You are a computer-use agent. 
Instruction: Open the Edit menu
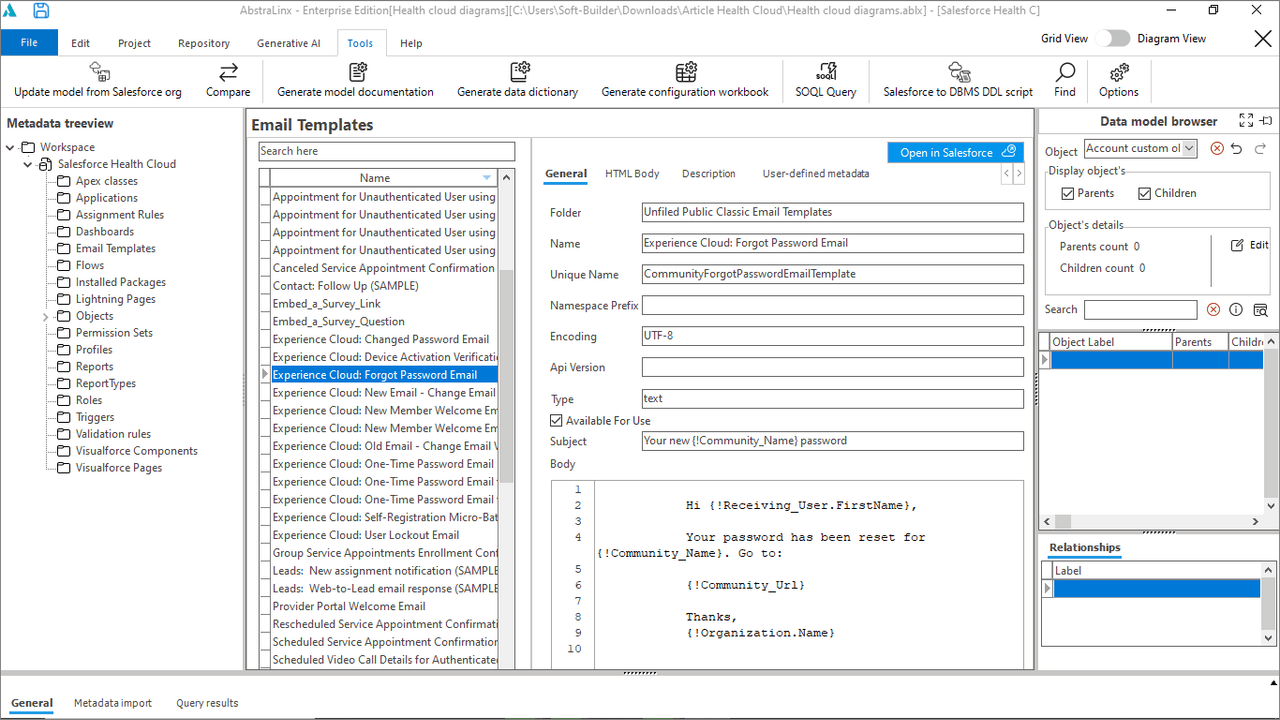(81, 43)
